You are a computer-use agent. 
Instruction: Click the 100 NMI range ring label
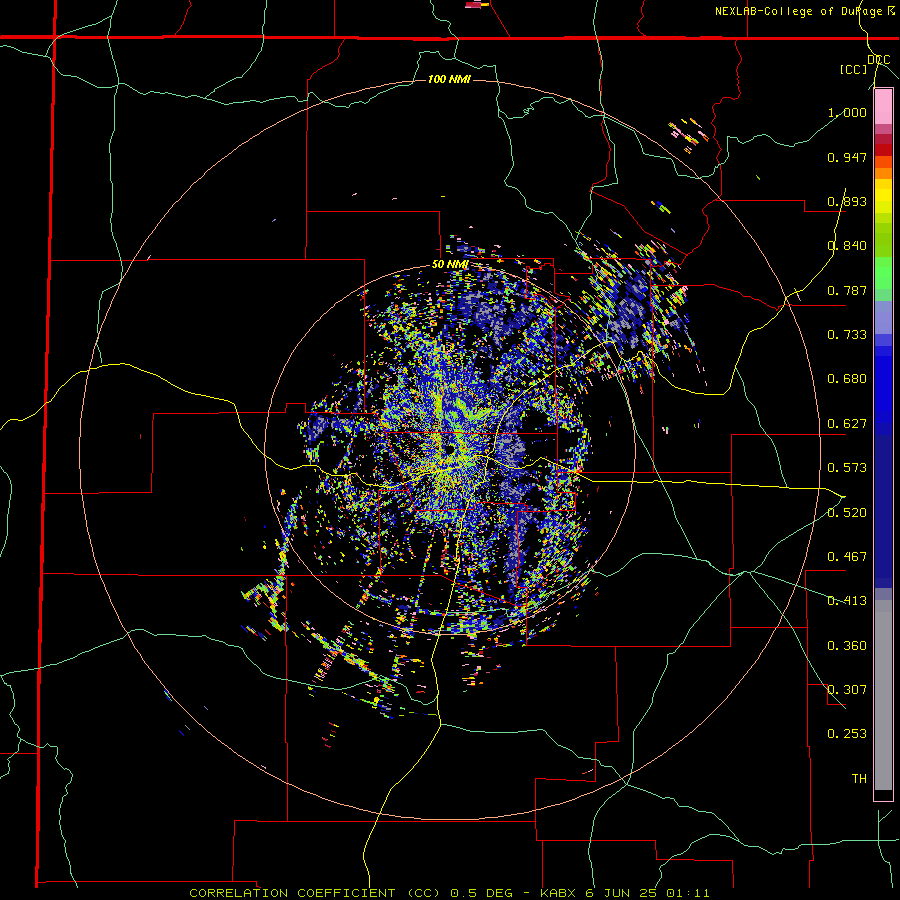coord(449,79)
